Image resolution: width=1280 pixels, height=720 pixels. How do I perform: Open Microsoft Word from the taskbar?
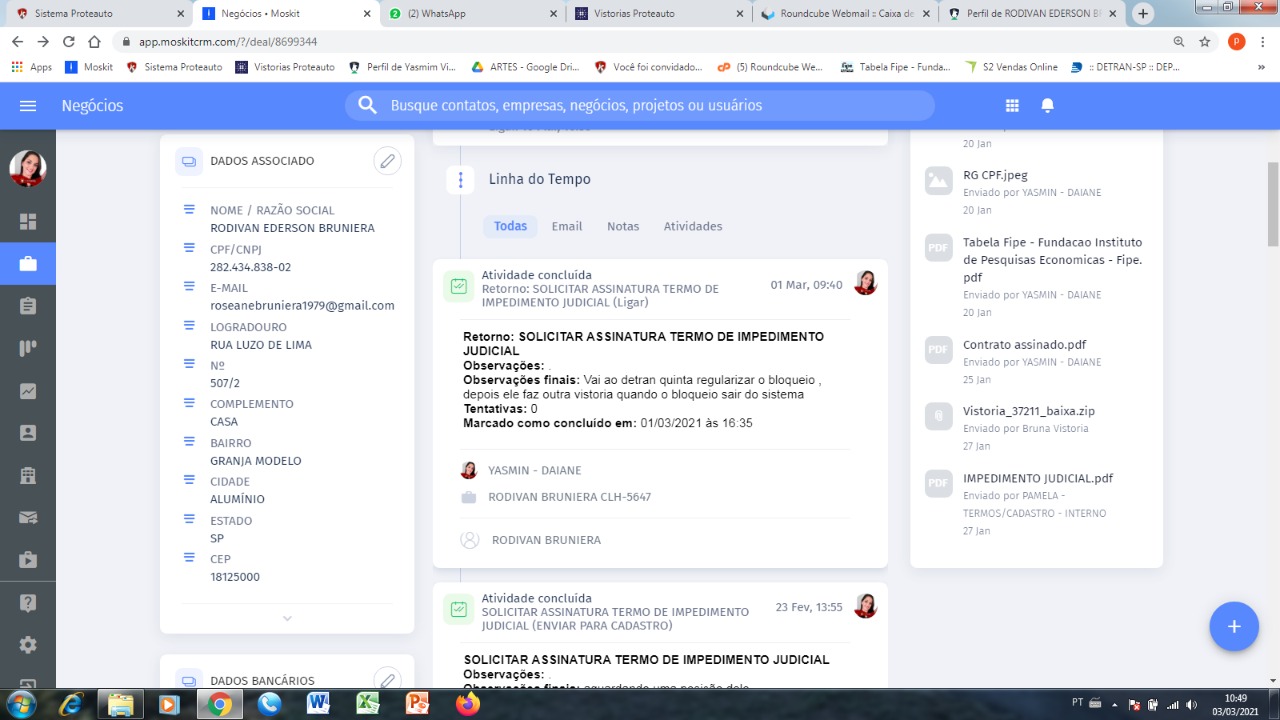pyautogui.click(x=318, y=703)
